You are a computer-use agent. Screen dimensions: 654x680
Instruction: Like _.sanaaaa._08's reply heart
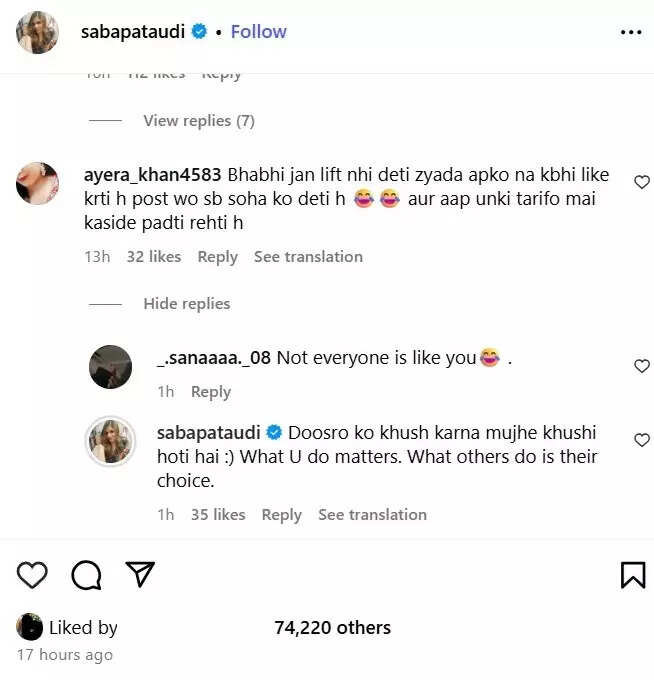click(x=642, y=366)
